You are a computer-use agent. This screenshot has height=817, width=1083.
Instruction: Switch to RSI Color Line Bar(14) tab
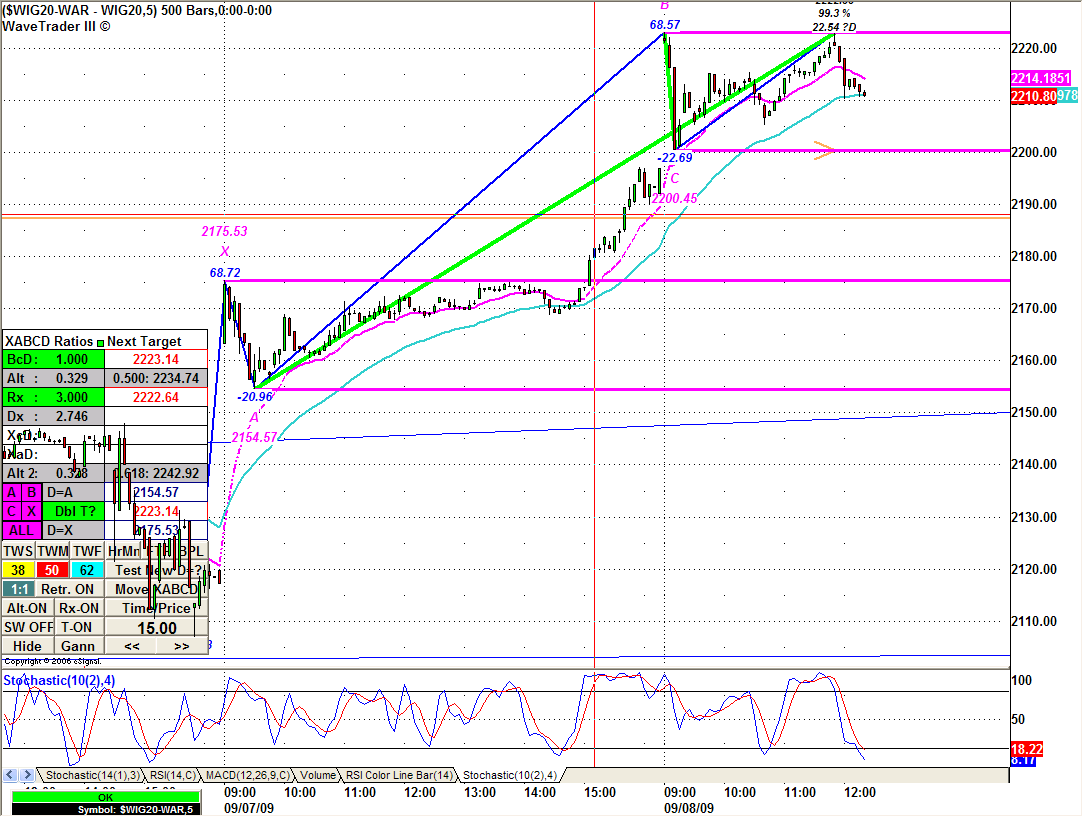click(x=399, y=776)
